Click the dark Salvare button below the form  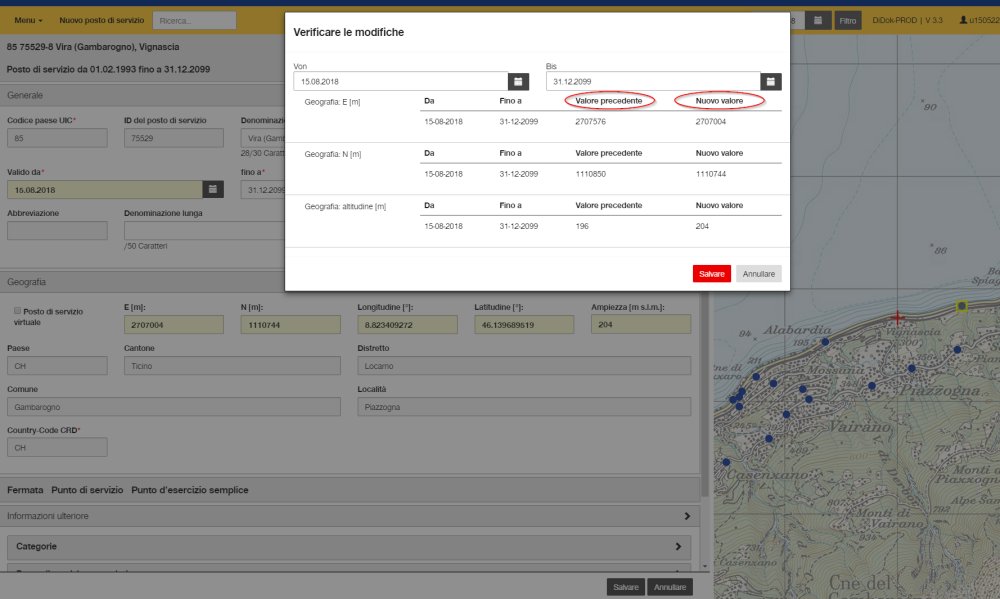tap(626, 587)
